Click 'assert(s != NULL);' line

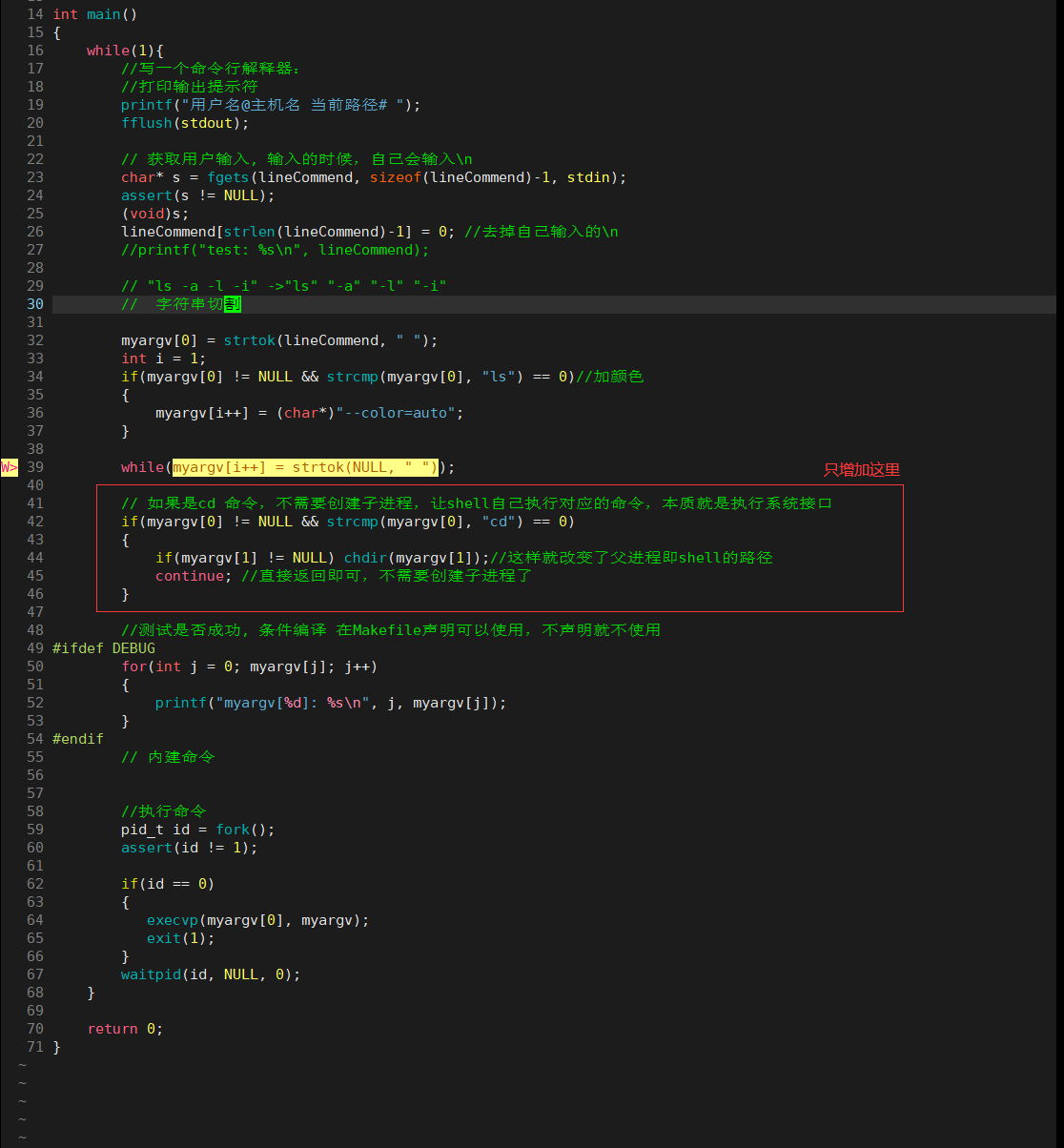[197, 195]
